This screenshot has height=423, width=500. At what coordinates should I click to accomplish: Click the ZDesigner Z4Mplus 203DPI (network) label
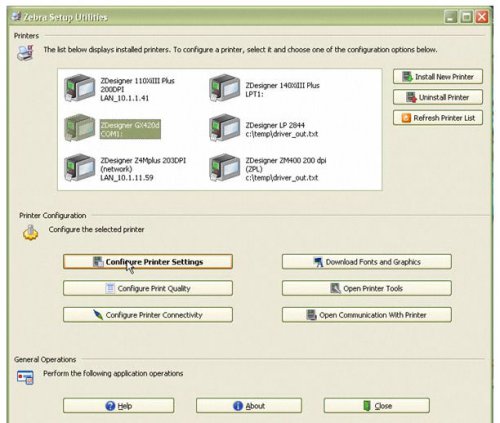(143, 169)
